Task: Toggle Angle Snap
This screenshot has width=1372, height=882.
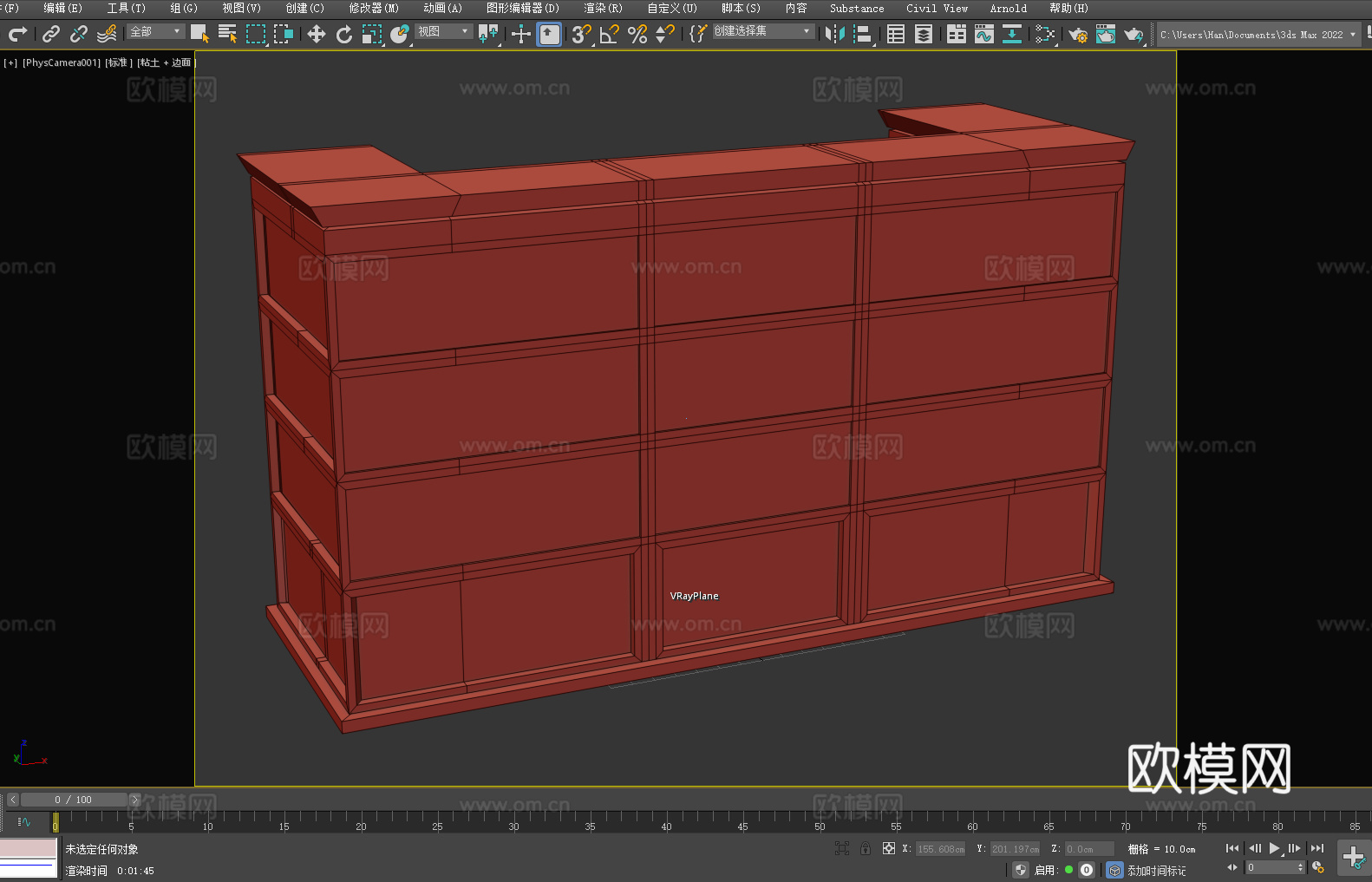Action: pos(610,34)
